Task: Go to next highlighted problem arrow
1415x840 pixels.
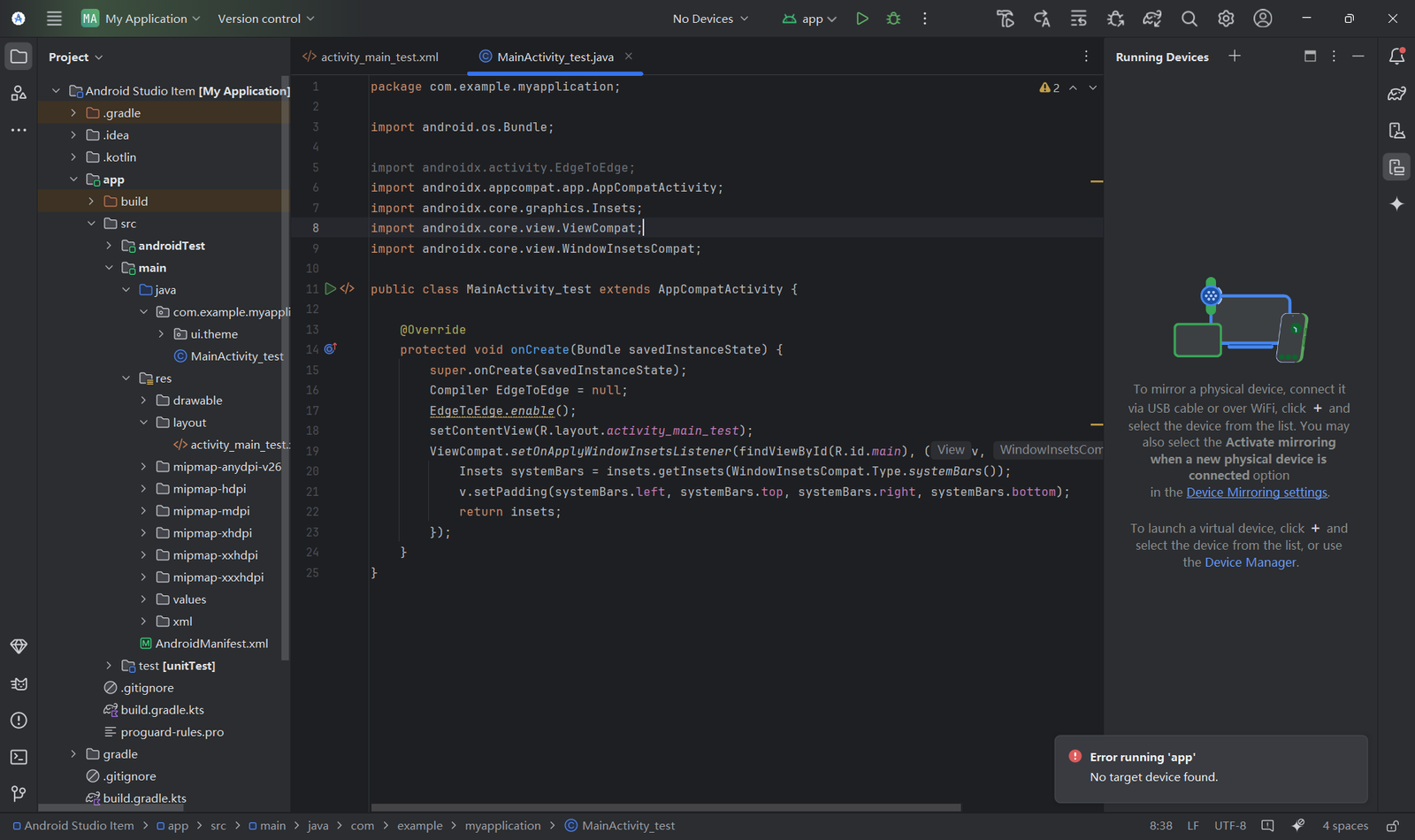Action: coord(1093,88)
